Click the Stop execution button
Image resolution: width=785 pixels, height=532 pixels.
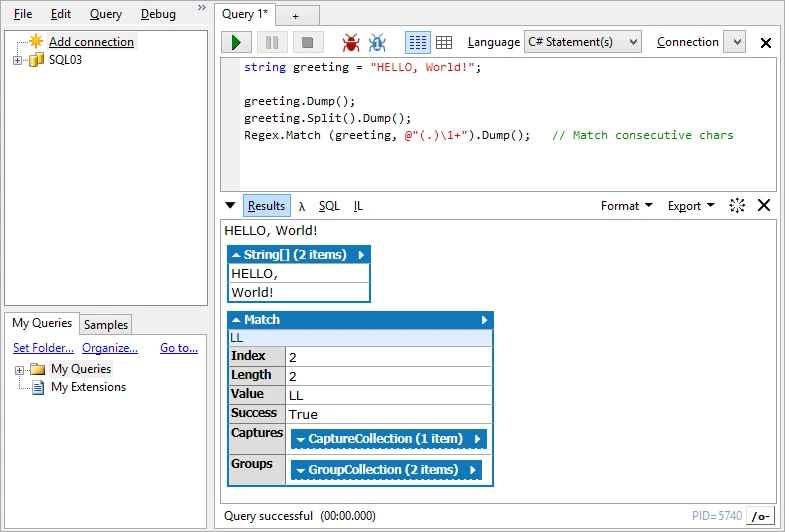(307, 43)
